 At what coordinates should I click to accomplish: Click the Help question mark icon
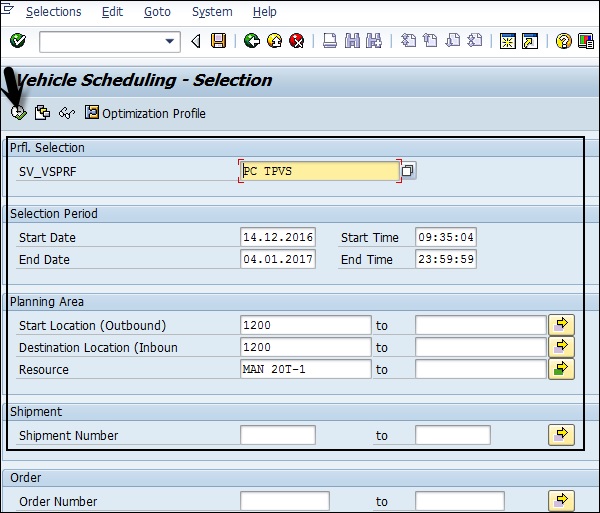[x=563, y=41]
